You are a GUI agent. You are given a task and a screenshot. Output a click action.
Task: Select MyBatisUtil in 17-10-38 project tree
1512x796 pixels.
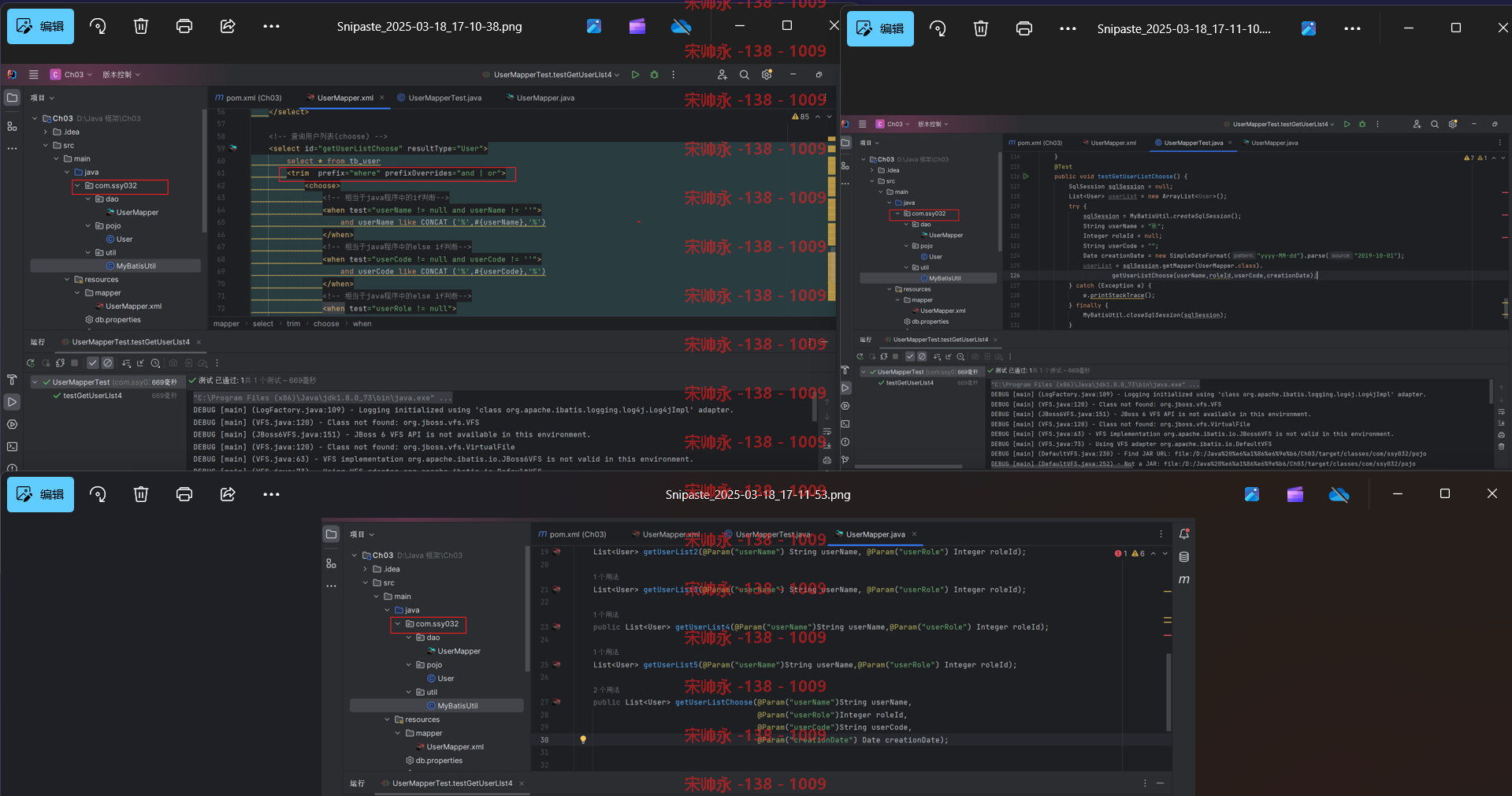pyautogui.click(x=116, y=266)
